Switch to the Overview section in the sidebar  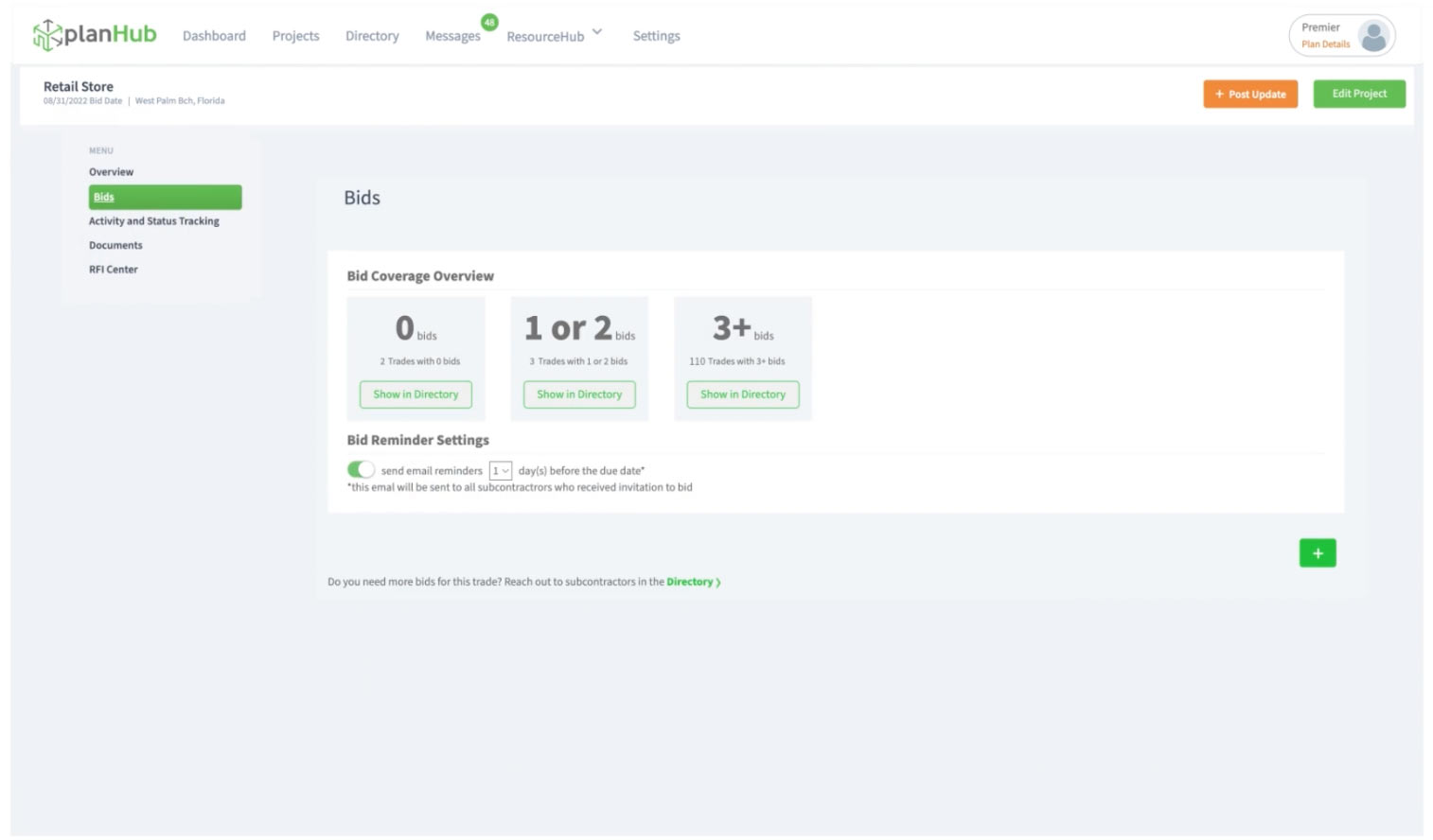coord(111,171)
